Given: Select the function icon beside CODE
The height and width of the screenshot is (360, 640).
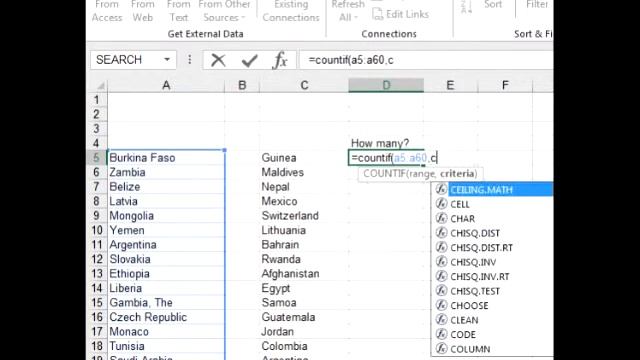Looking at the screenshot, I should [441, 334].
